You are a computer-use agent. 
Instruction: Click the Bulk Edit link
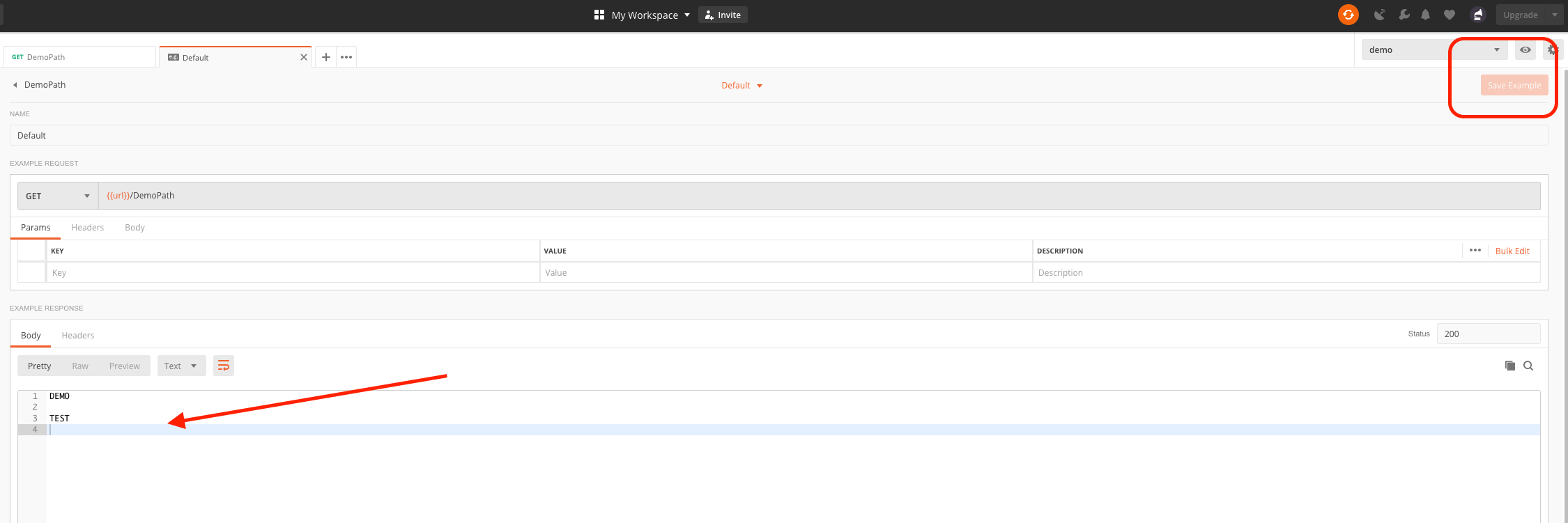tap(1512, 251)
